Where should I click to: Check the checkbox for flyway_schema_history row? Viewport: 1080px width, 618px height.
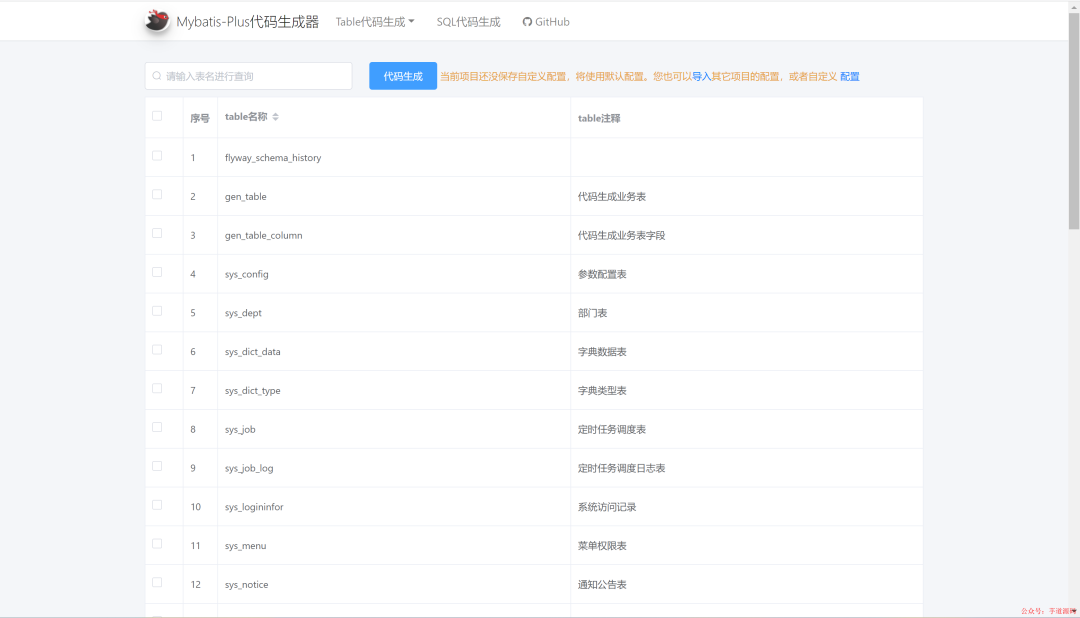(x=156, y=157)
